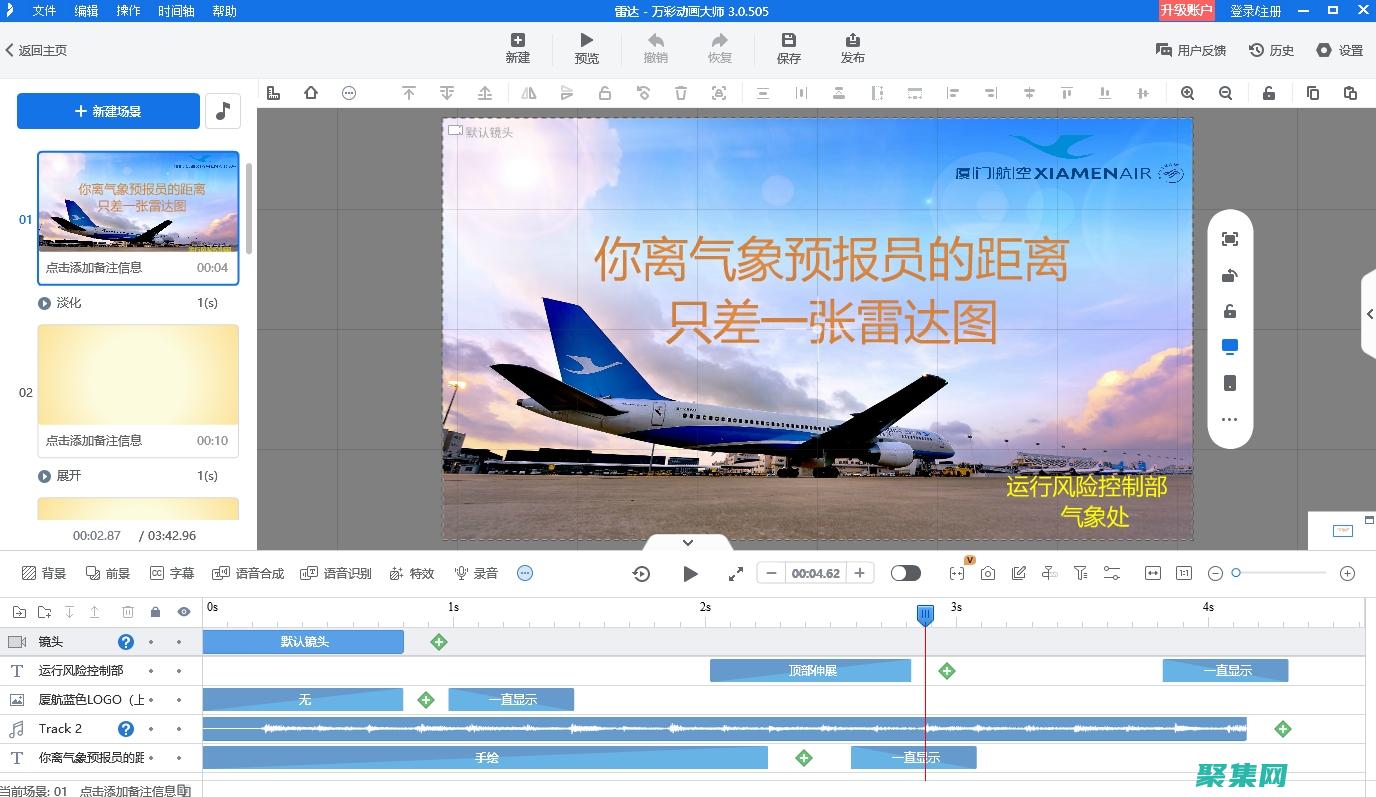This screenshot has height=797, width=1376.
Task: Open the 时间轴 menu
Action: 175,11
